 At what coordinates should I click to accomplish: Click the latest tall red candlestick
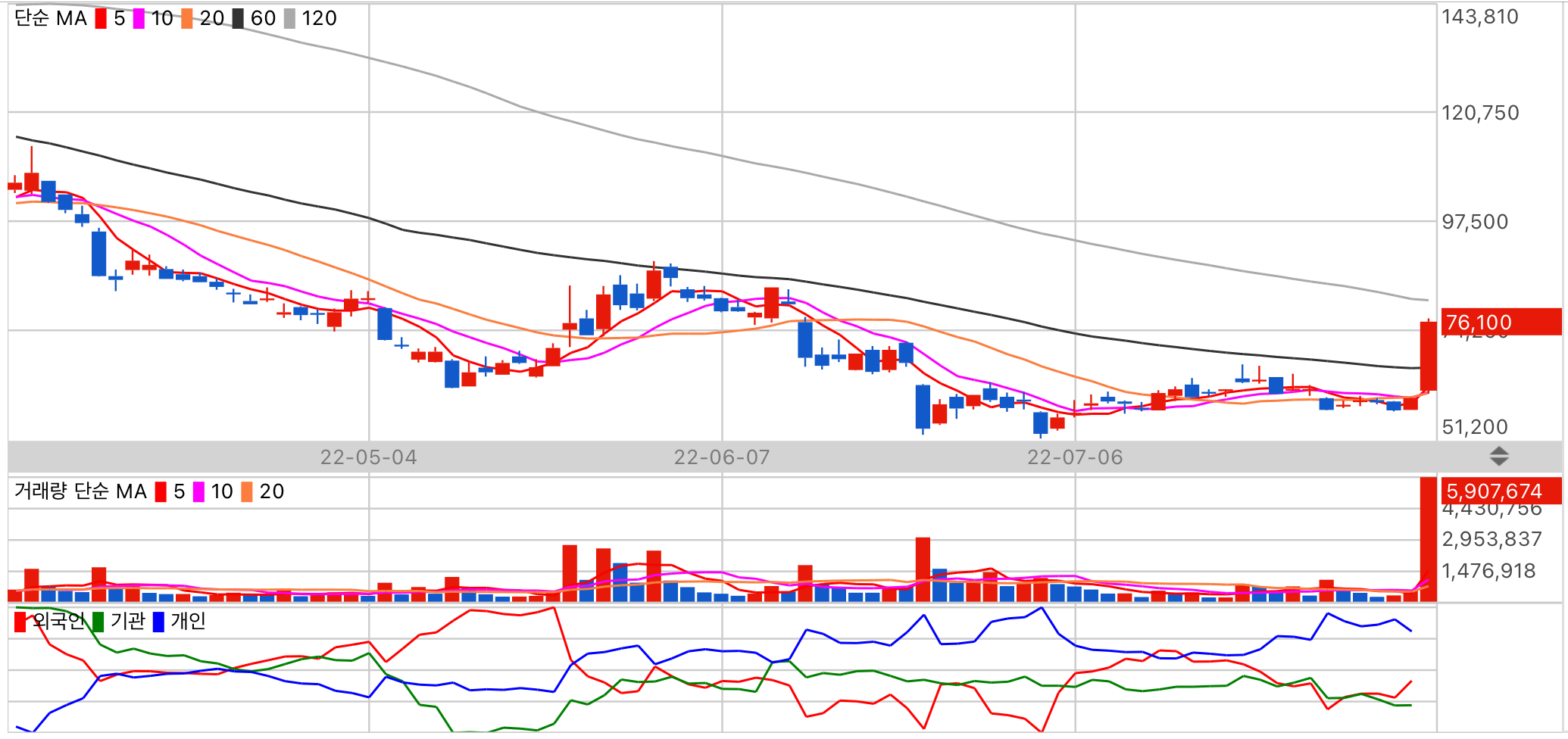(x=1428, y=356)
